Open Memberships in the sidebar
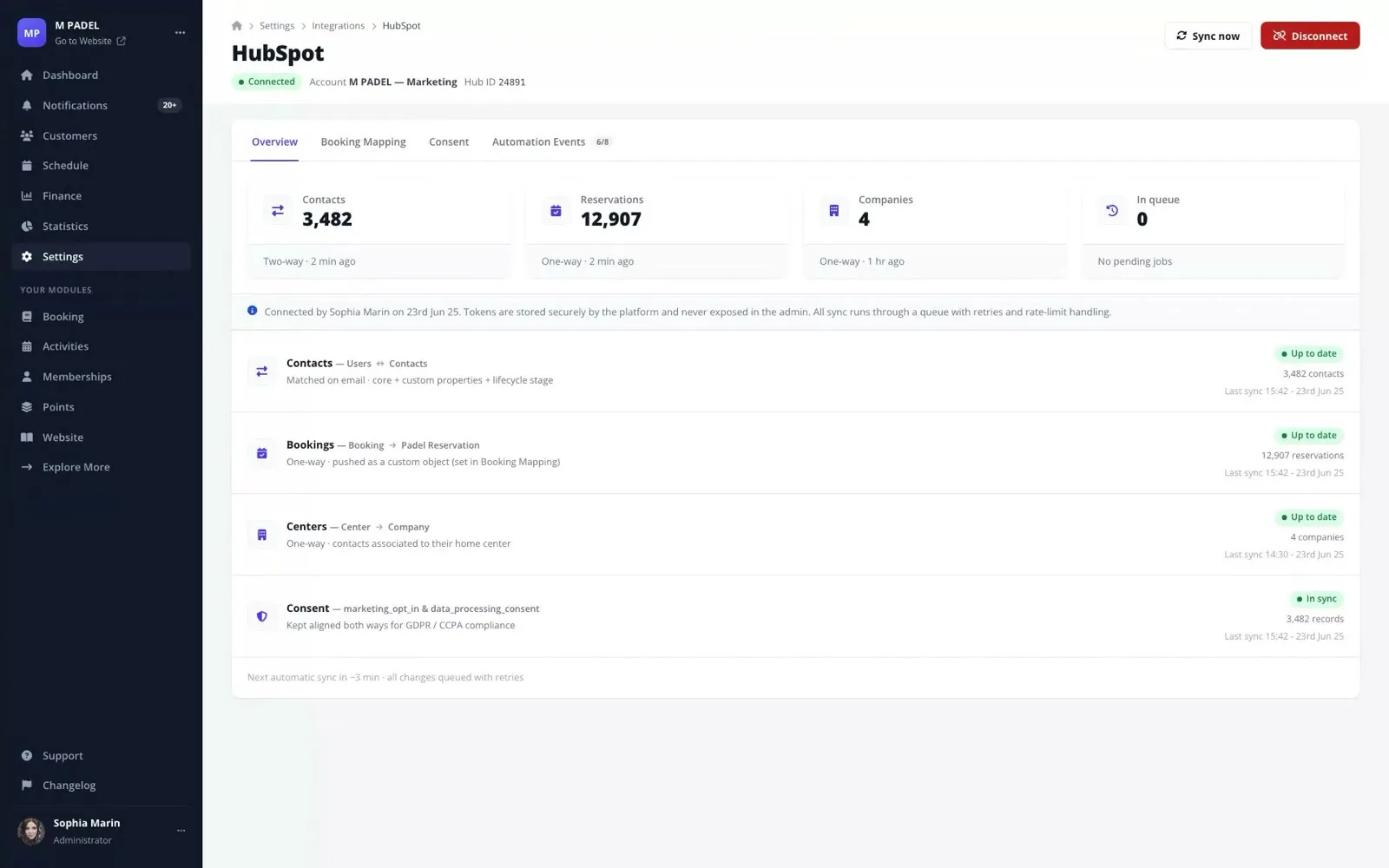This screenshot has width=1389, height=868. (102, 377)
